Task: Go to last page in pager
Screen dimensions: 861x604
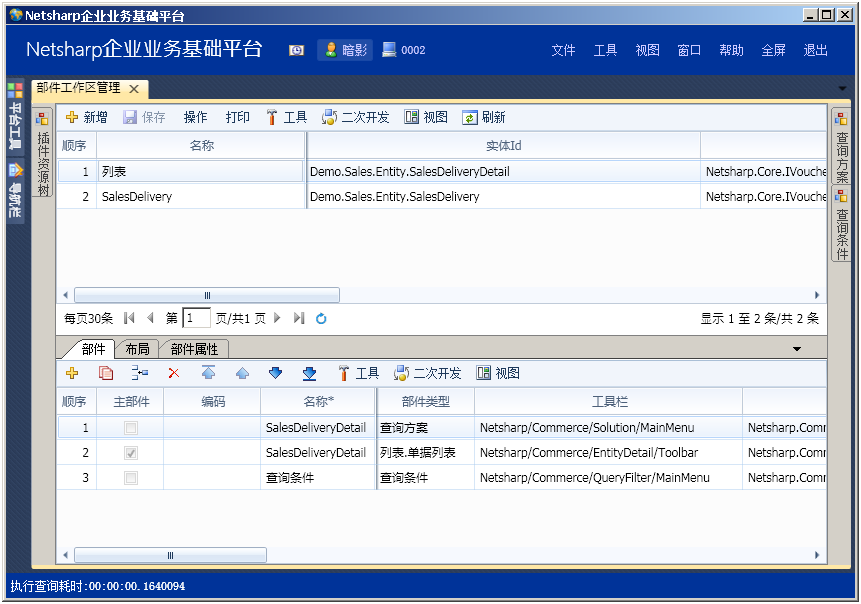Action: [299, 318]
